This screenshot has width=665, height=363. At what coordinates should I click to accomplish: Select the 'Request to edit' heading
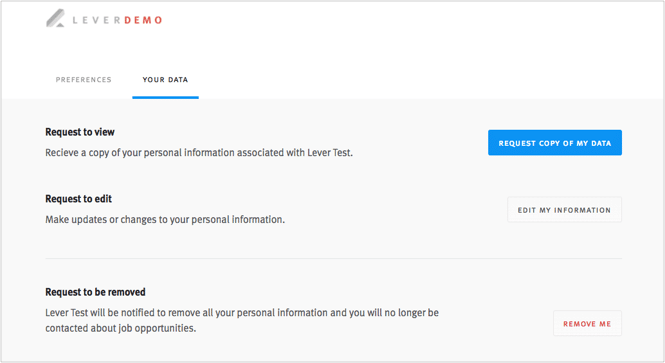pos(78,199)
